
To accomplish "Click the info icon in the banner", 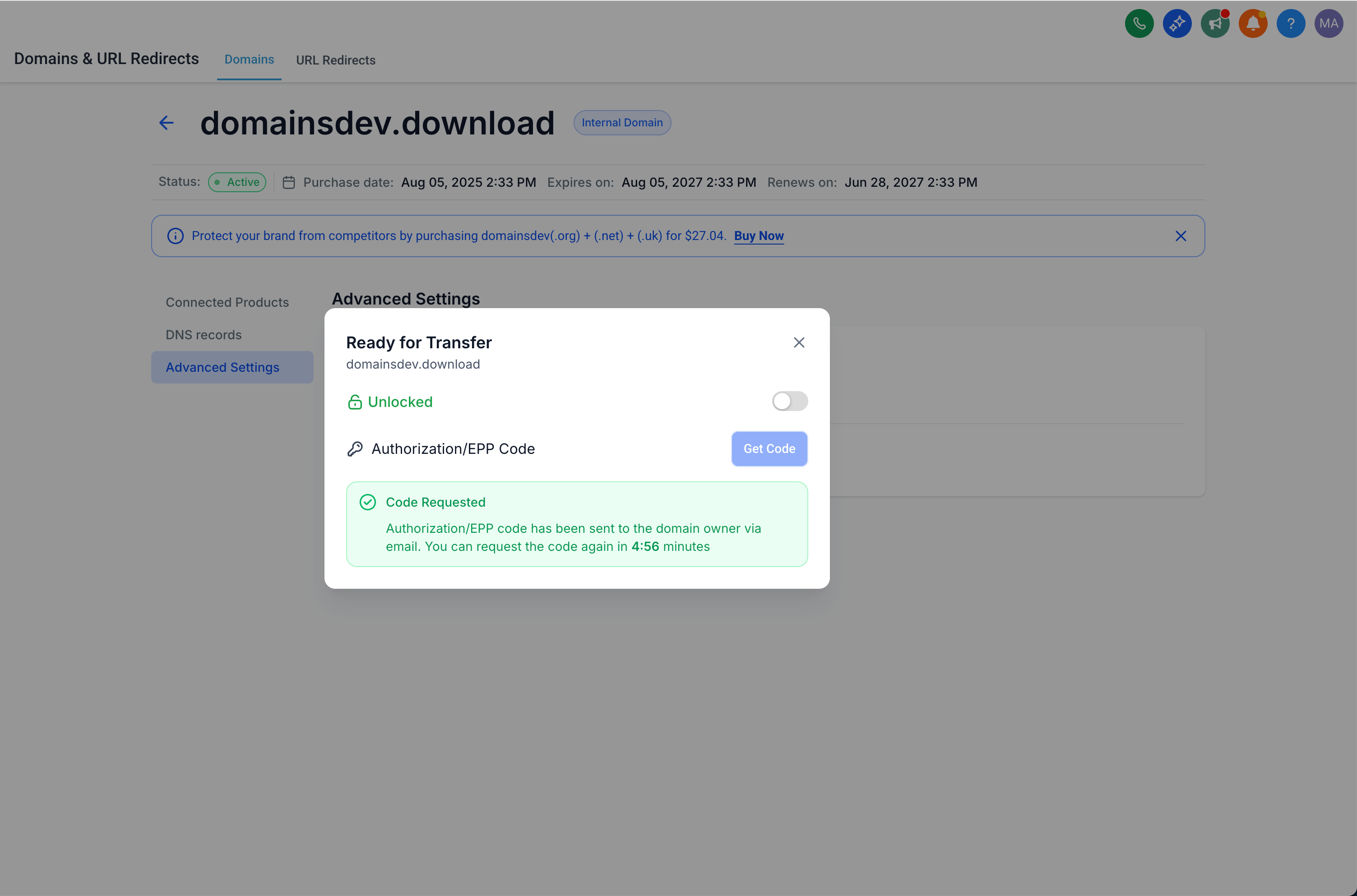I will click(176, 236).
